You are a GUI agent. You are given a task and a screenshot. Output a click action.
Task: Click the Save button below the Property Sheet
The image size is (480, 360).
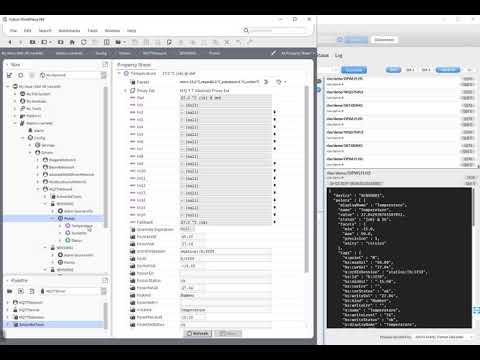[x=228, y=333]
